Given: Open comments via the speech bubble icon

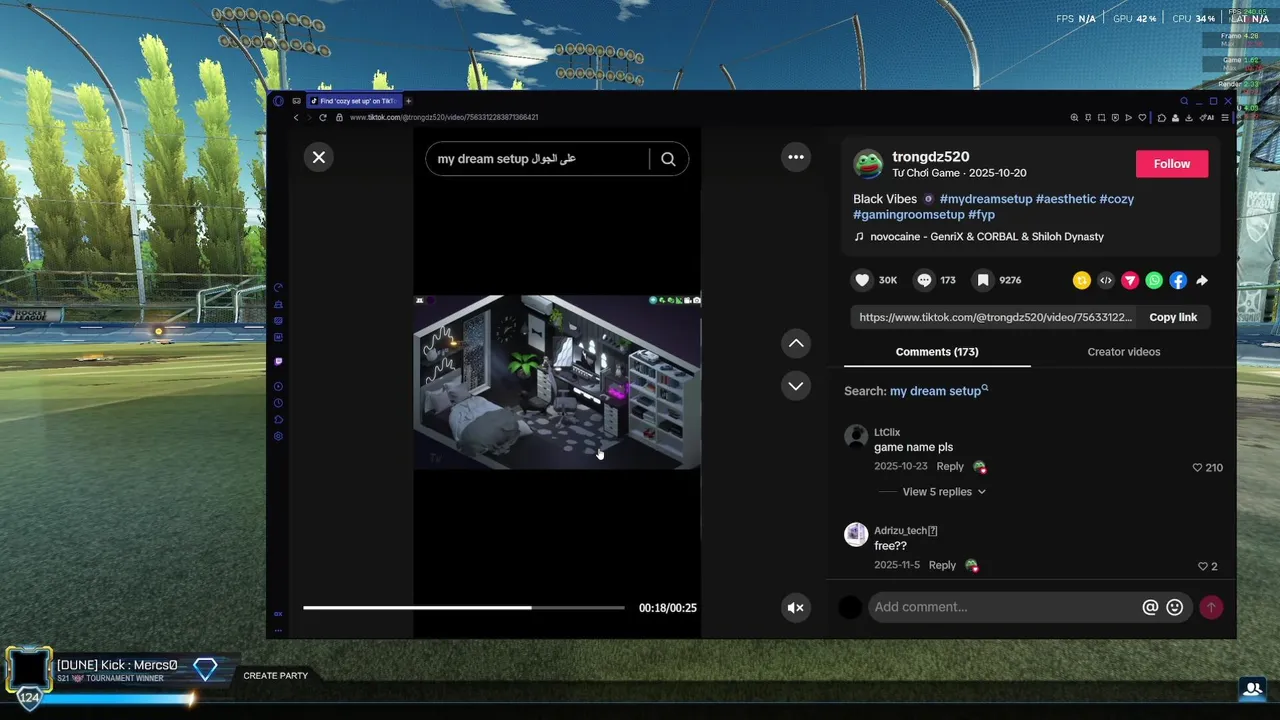Looking at the screenshot, I should [x=924, y=281].
